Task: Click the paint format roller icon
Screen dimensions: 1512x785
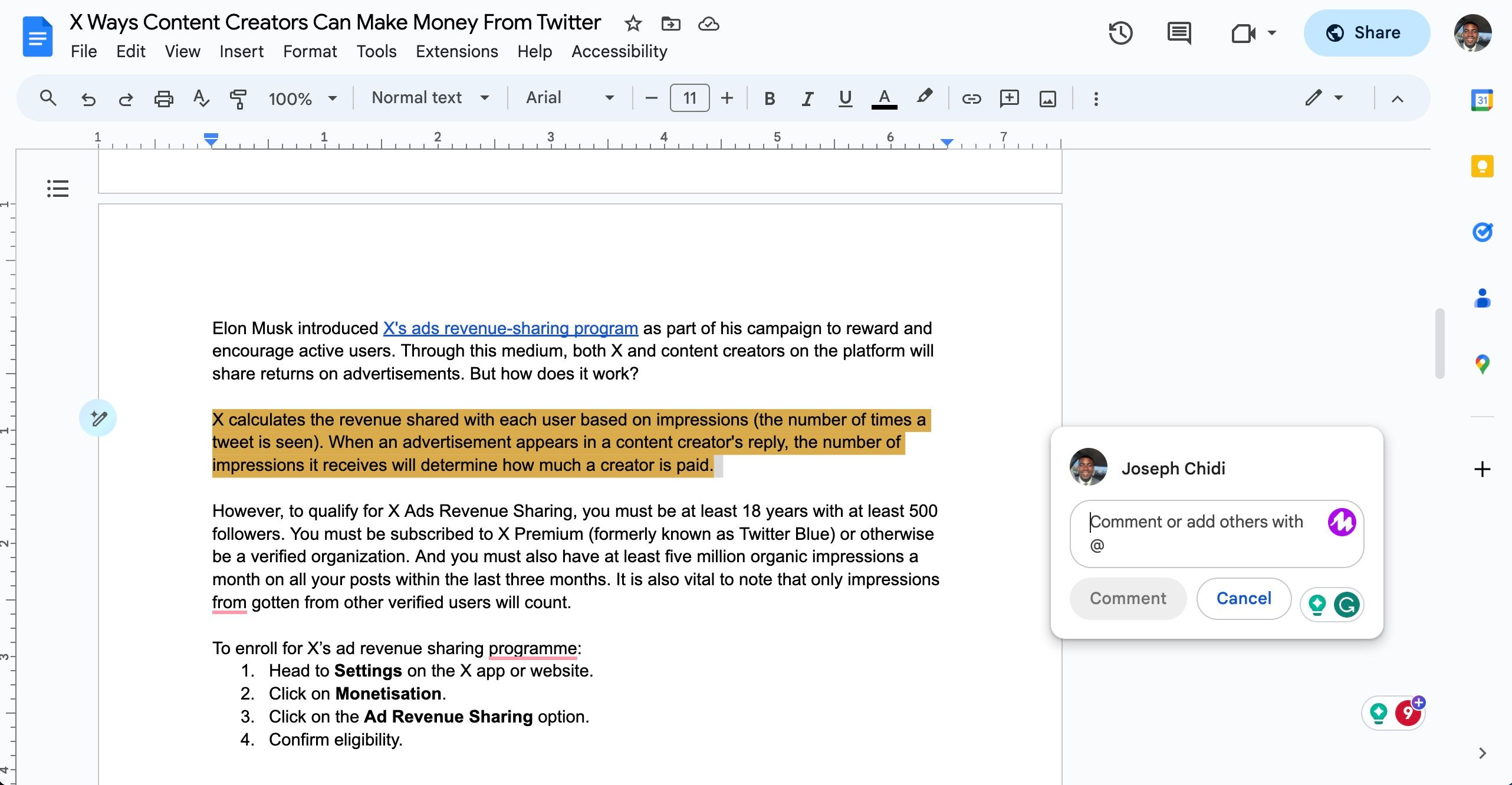Action: pyautogui.click(x=238, y=98)
